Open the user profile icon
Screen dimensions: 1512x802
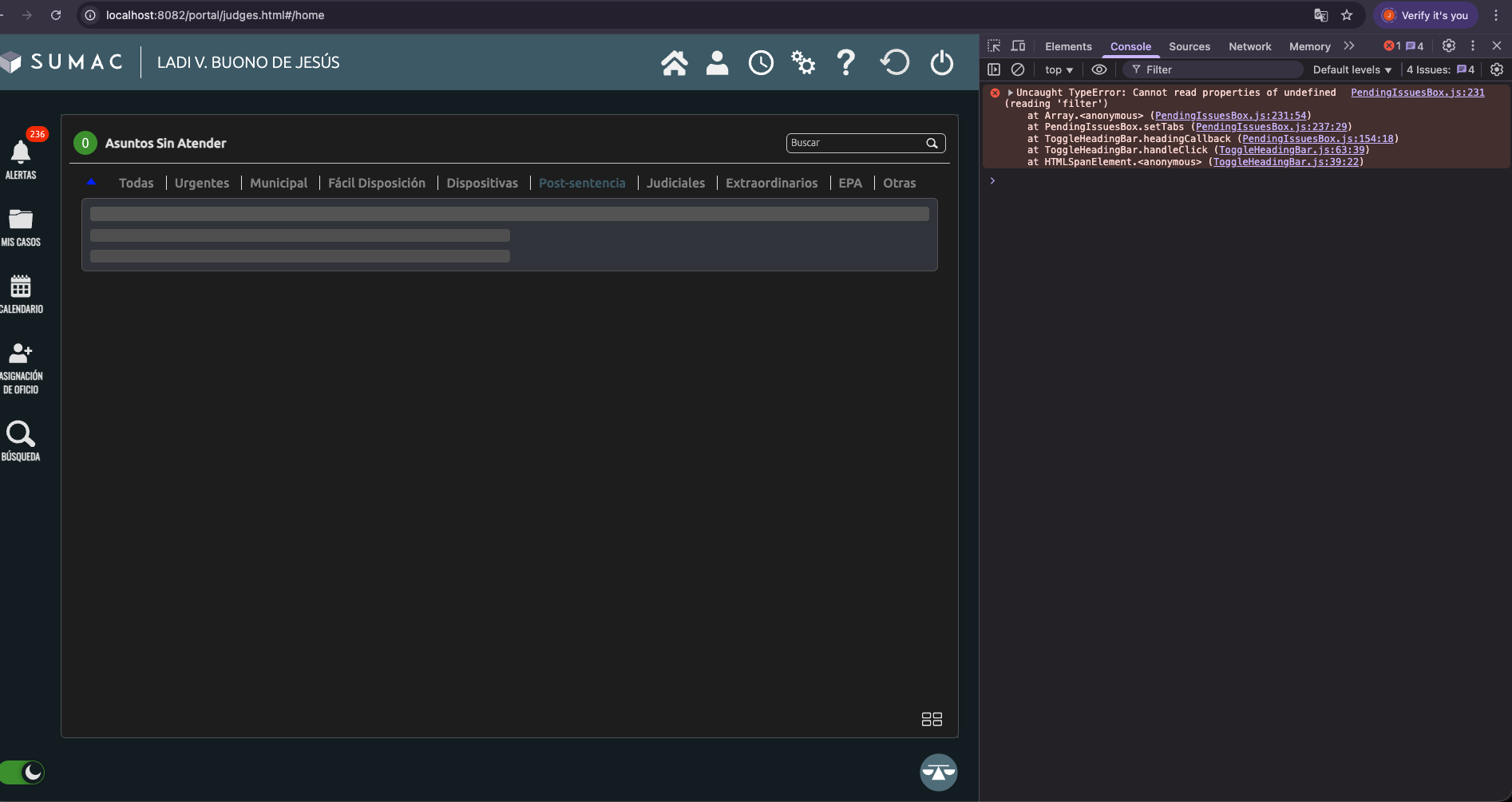[x=717, y=62]
